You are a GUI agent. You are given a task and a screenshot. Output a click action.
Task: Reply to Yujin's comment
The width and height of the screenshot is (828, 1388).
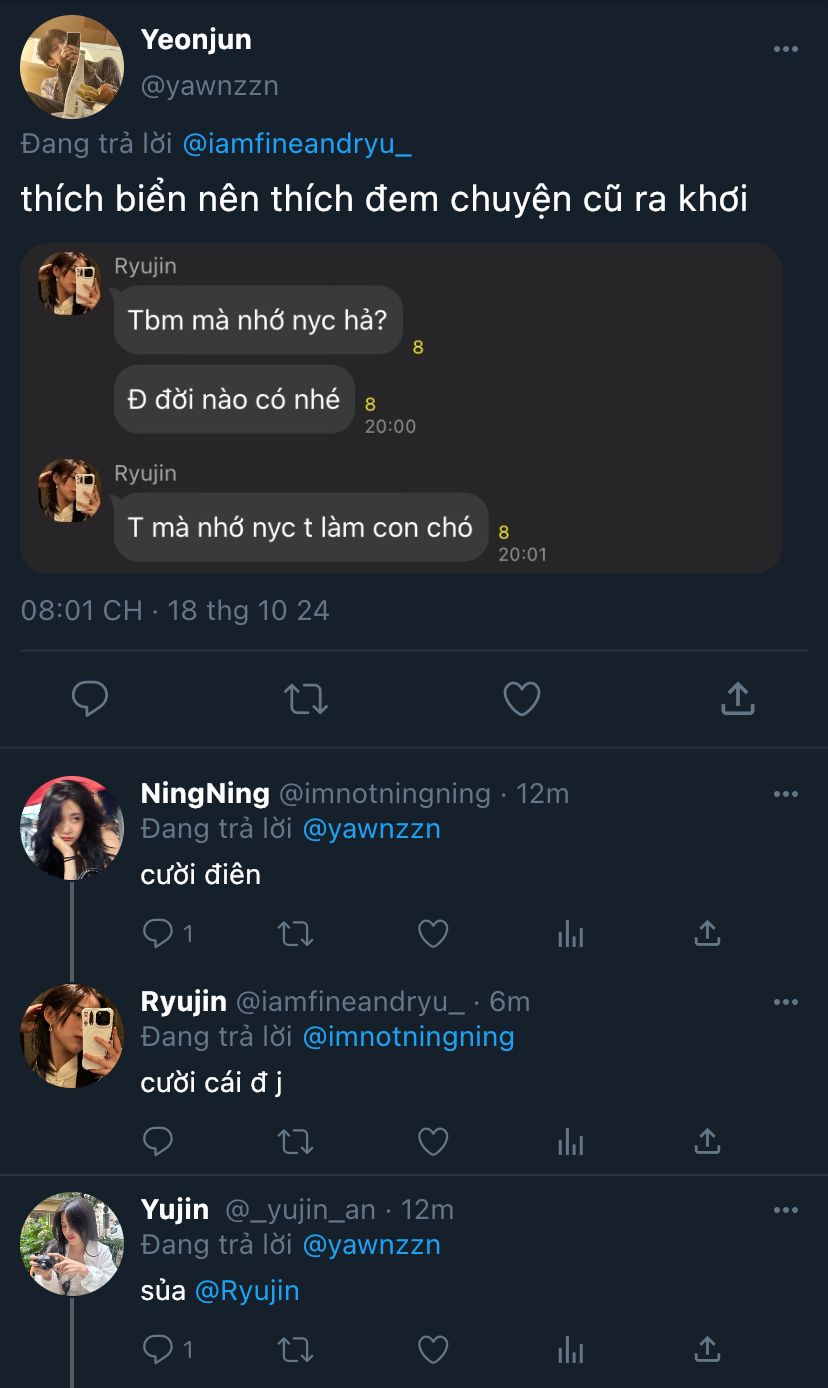(x=158, y=1350)
